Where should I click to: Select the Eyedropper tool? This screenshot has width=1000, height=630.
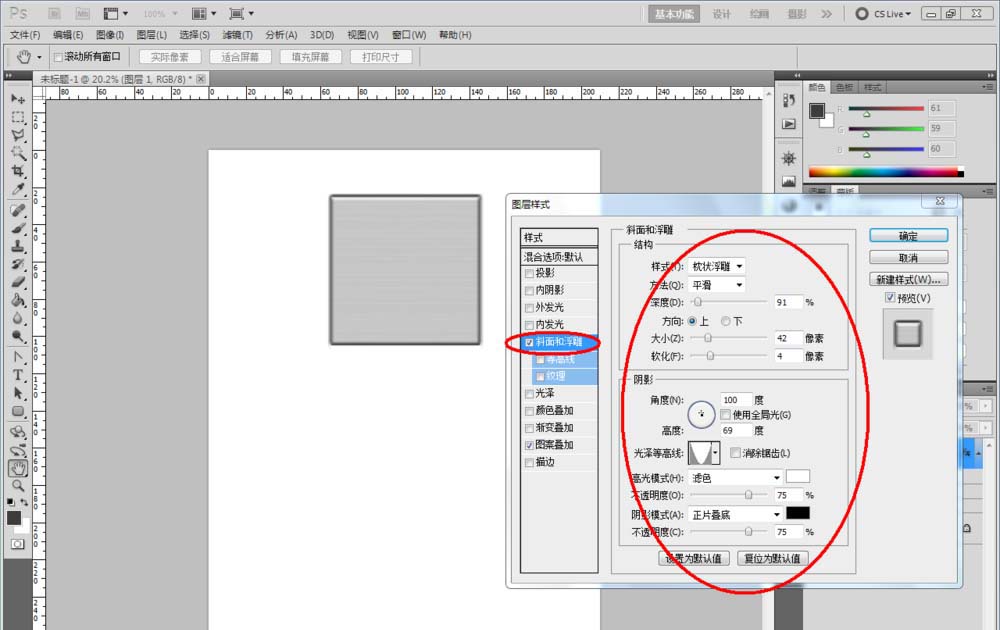pos(18,189)
